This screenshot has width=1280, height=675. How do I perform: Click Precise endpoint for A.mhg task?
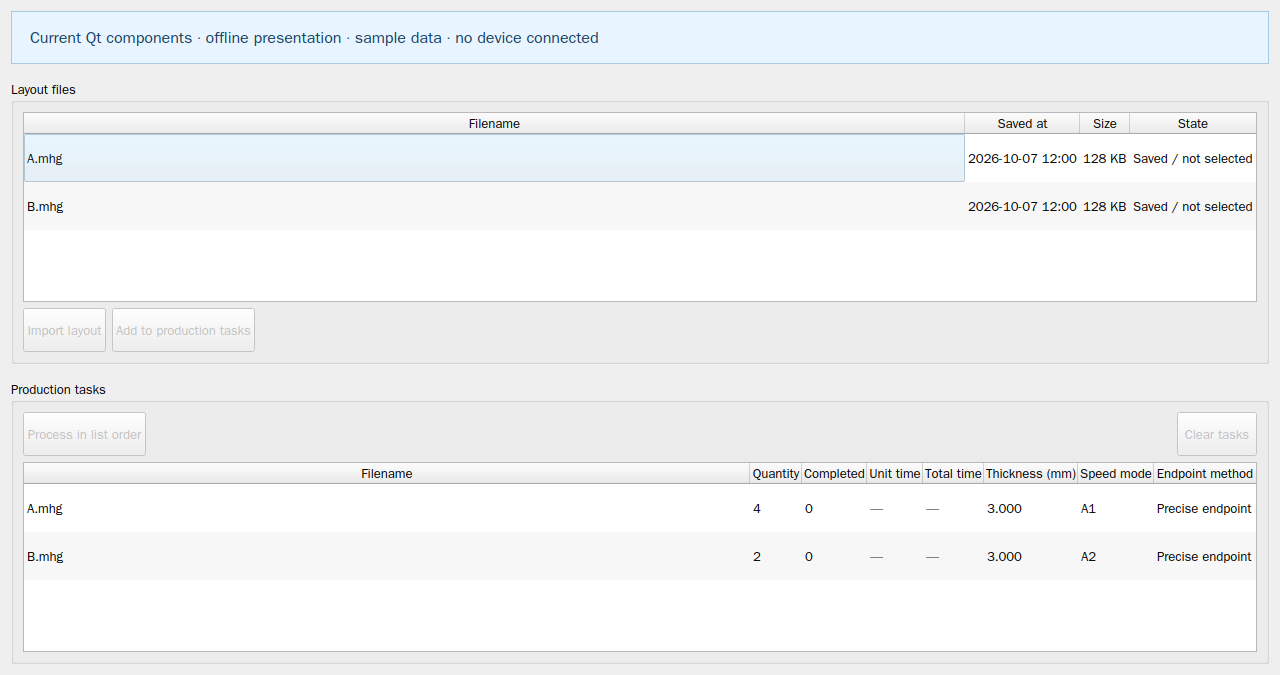pyautogui.click(x=1204, y=508)
